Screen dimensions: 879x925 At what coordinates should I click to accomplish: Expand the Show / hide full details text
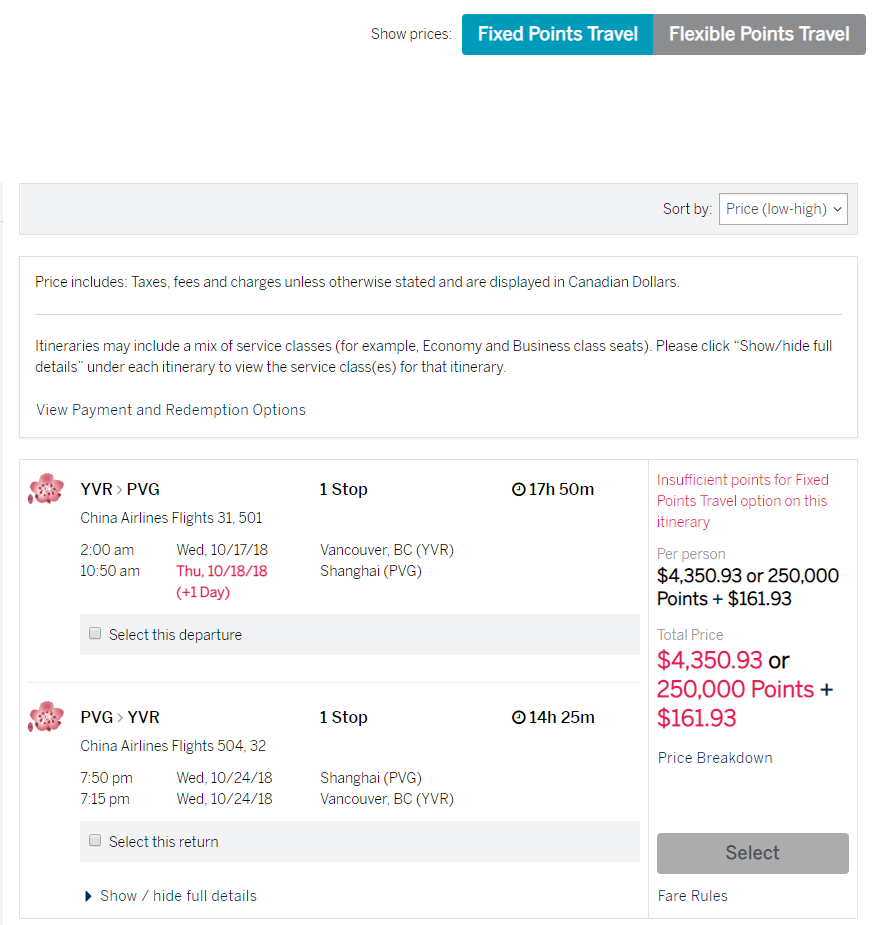point(178,896)
